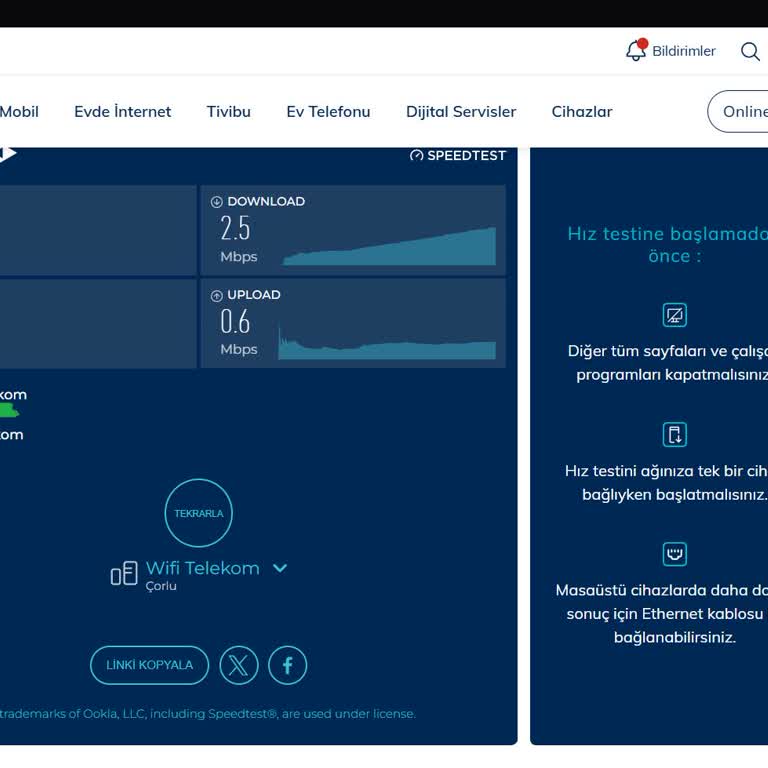Click the 'programları kapatmalısınız' tip text
The width and height of the screenshot is (768, 768).
coord(672,375)
